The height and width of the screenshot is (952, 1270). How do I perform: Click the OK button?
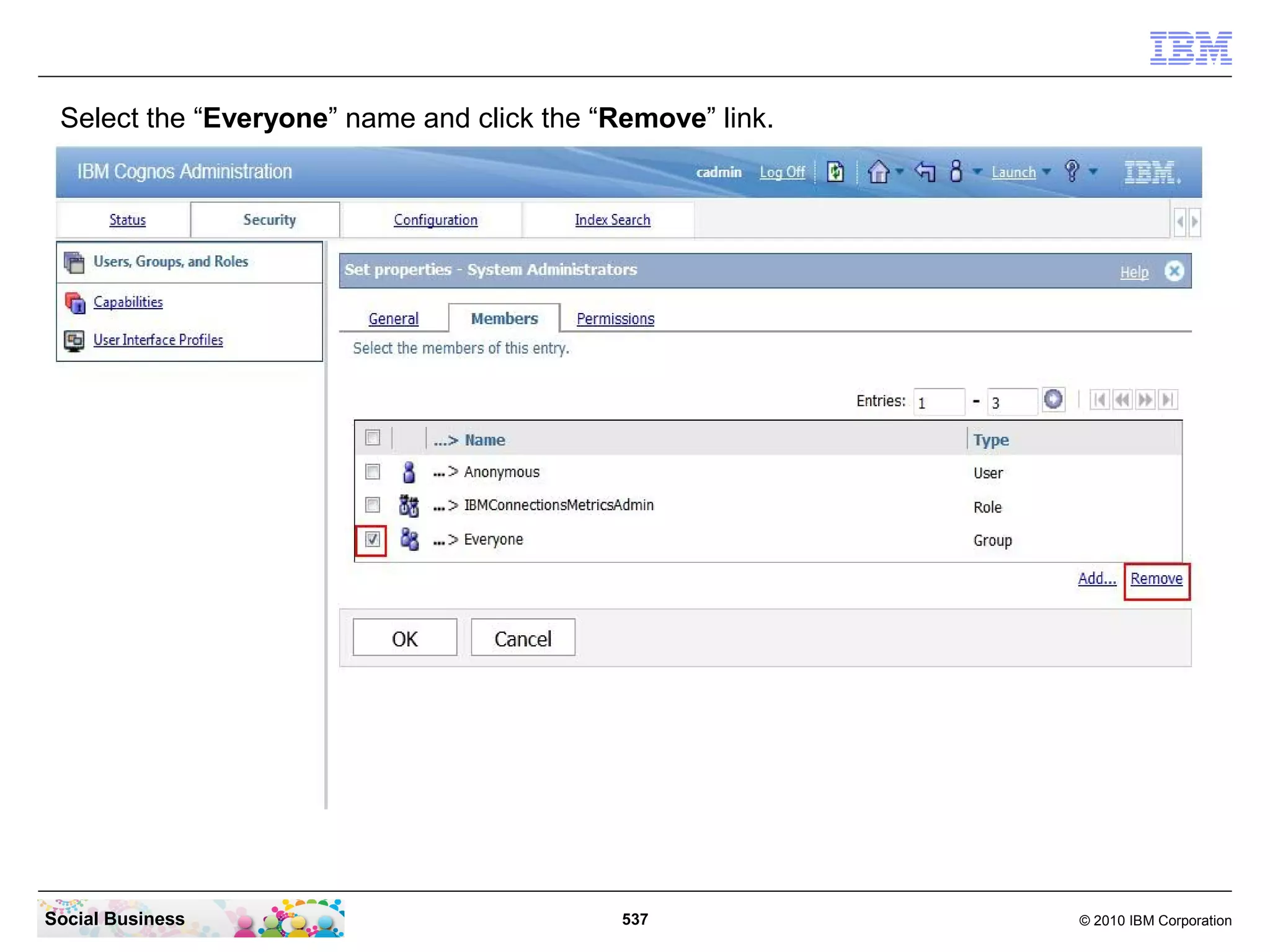coord(405,638)
